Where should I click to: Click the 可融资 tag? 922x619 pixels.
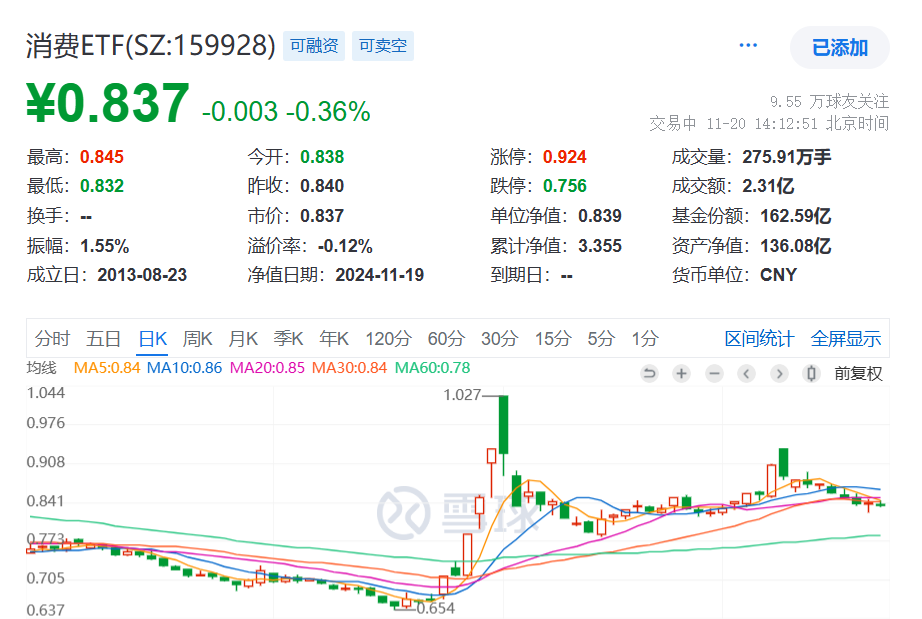(x=314, y=46)
